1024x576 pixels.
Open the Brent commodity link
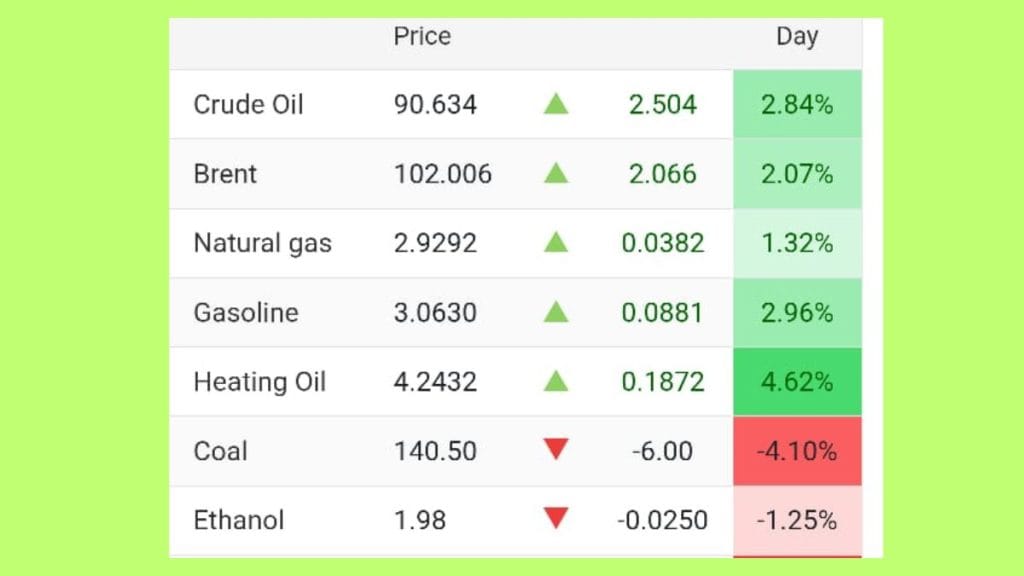point(225,174)
